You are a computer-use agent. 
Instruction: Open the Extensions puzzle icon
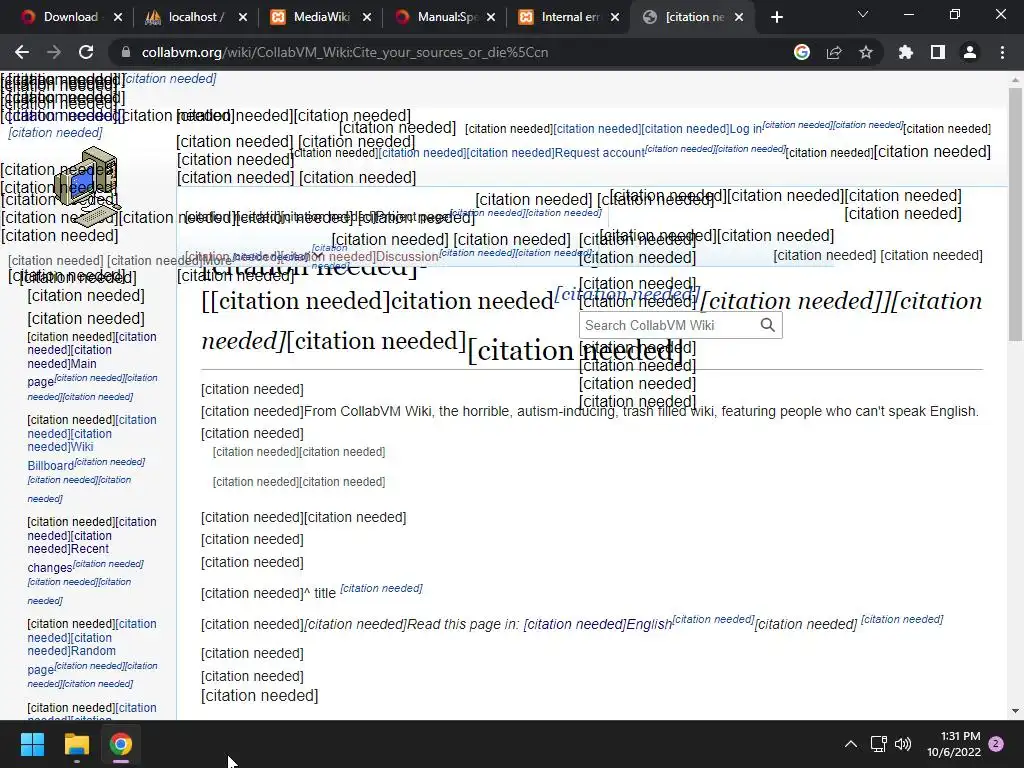pos(906,52)
